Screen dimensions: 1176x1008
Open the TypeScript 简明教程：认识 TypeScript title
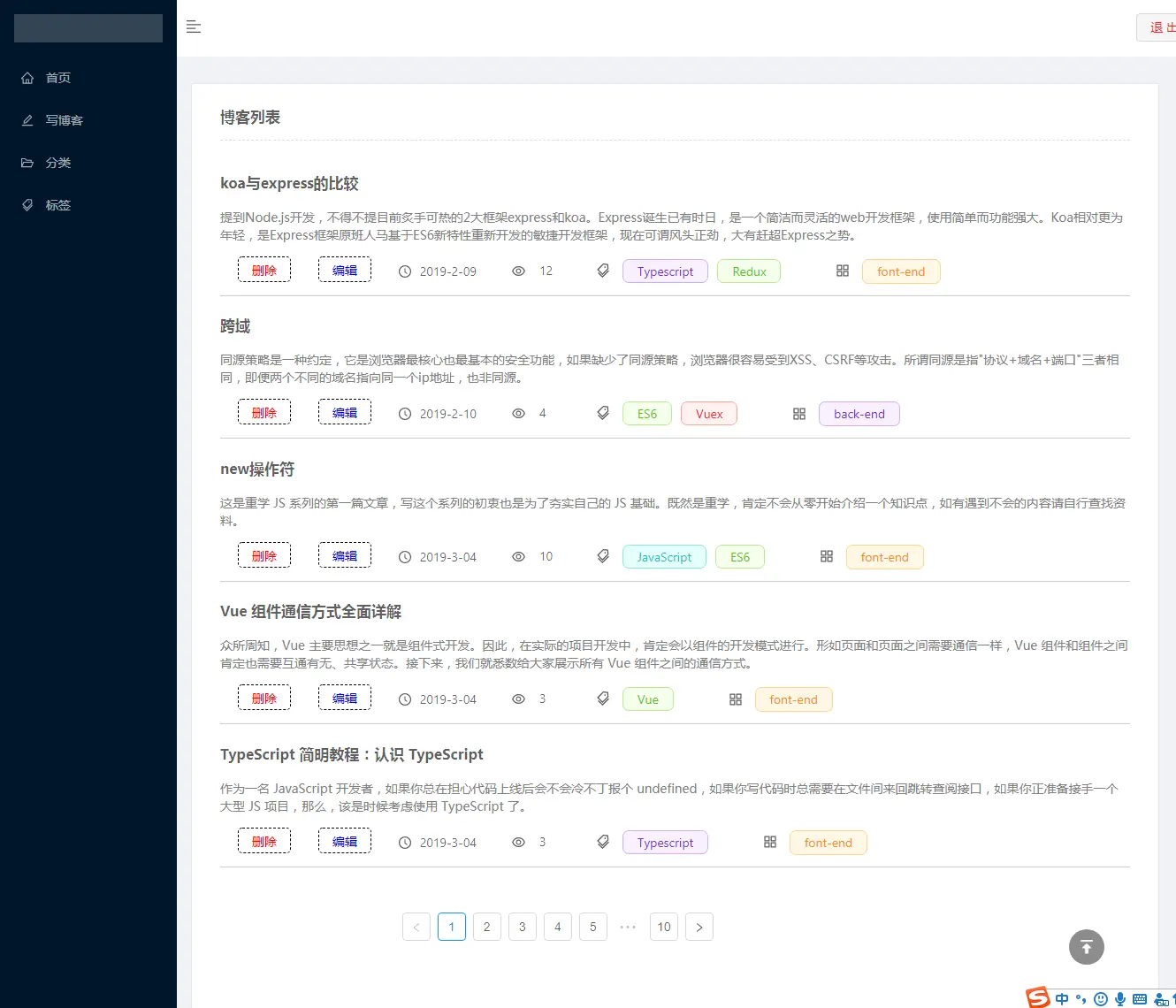point(352,755)
